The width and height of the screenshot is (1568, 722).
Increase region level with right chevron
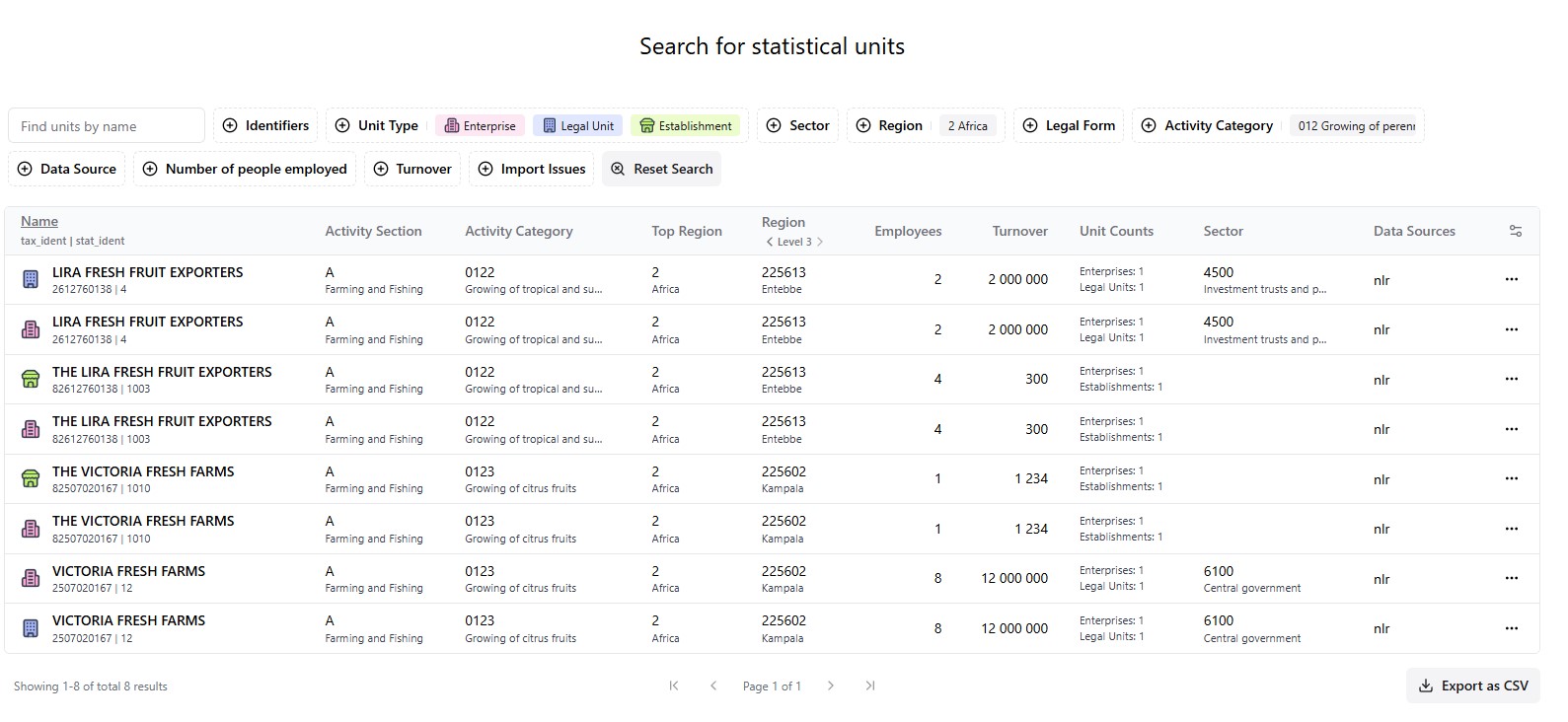[x=820, y=242]
